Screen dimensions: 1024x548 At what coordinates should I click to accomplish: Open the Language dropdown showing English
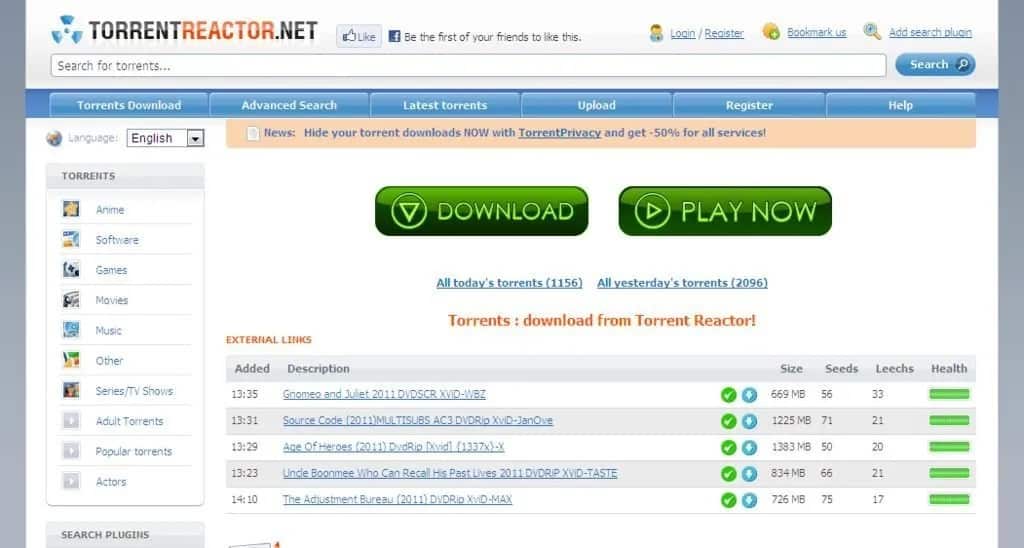pyautogui.click(x=165, y=138)
